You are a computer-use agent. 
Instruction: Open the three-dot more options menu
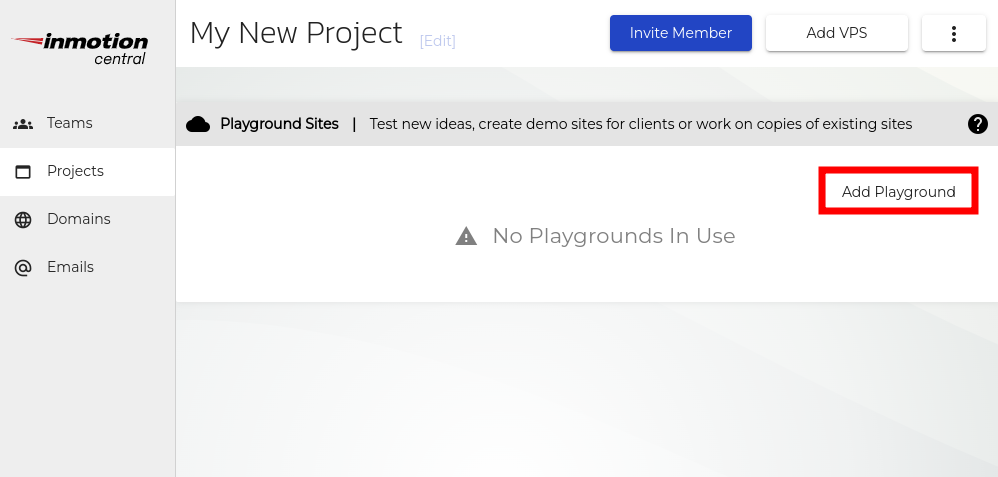coord(953,33)
